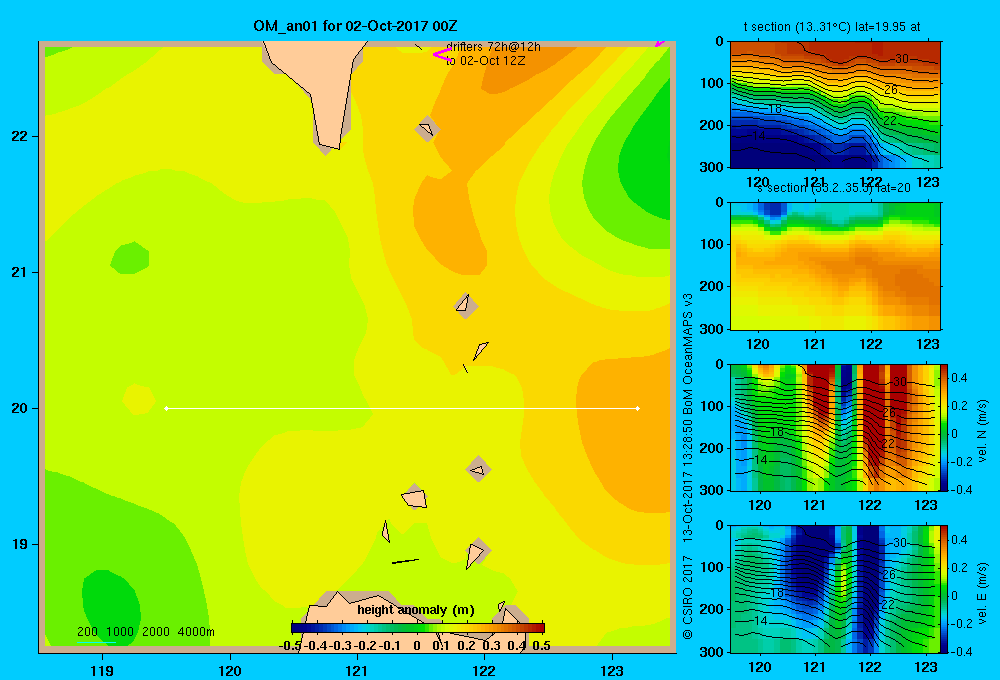This screenshot has height=680, width=1000.
Task: Click the "drifters 72h@12h" label
Action: pos(493,47)
